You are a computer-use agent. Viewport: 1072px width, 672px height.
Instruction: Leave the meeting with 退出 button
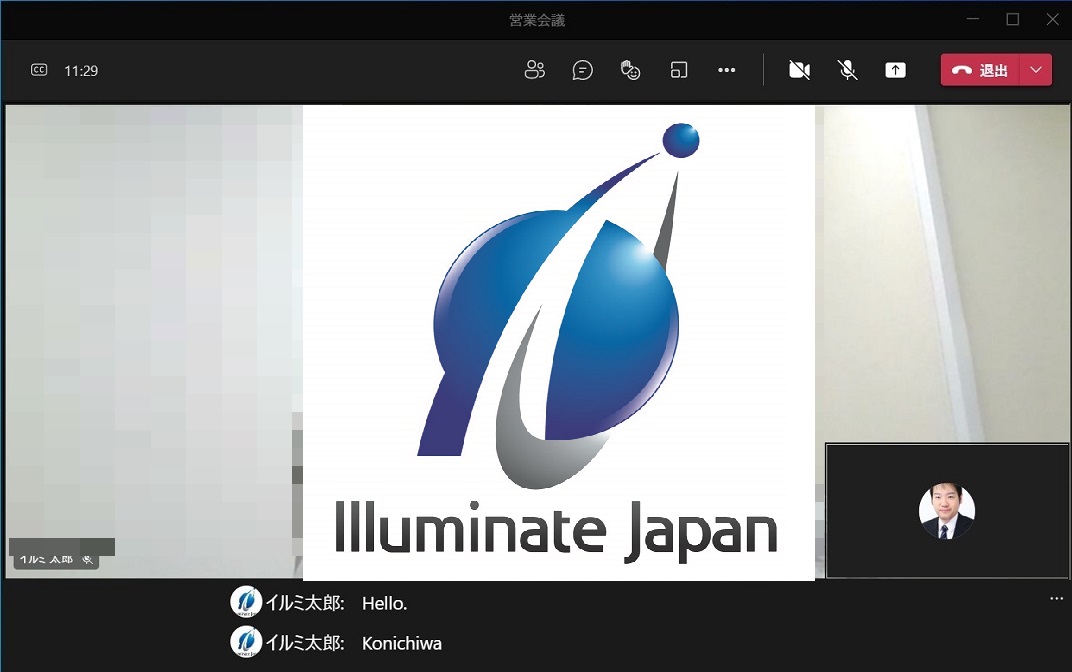click(980, 70)
